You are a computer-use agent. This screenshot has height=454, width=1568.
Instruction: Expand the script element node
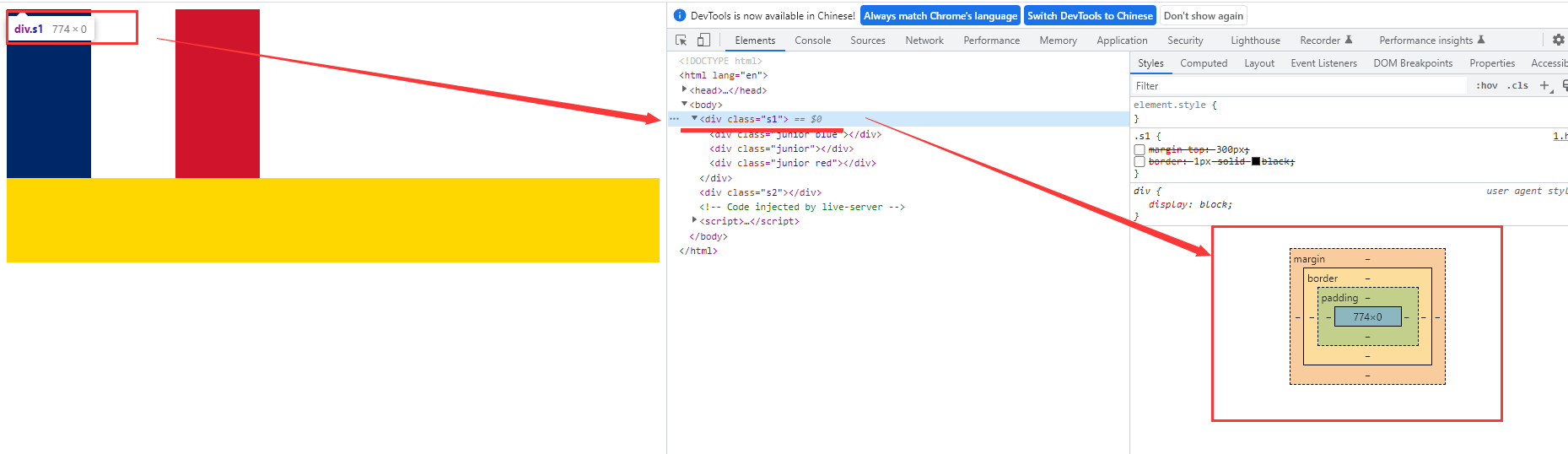click(694, 221)
